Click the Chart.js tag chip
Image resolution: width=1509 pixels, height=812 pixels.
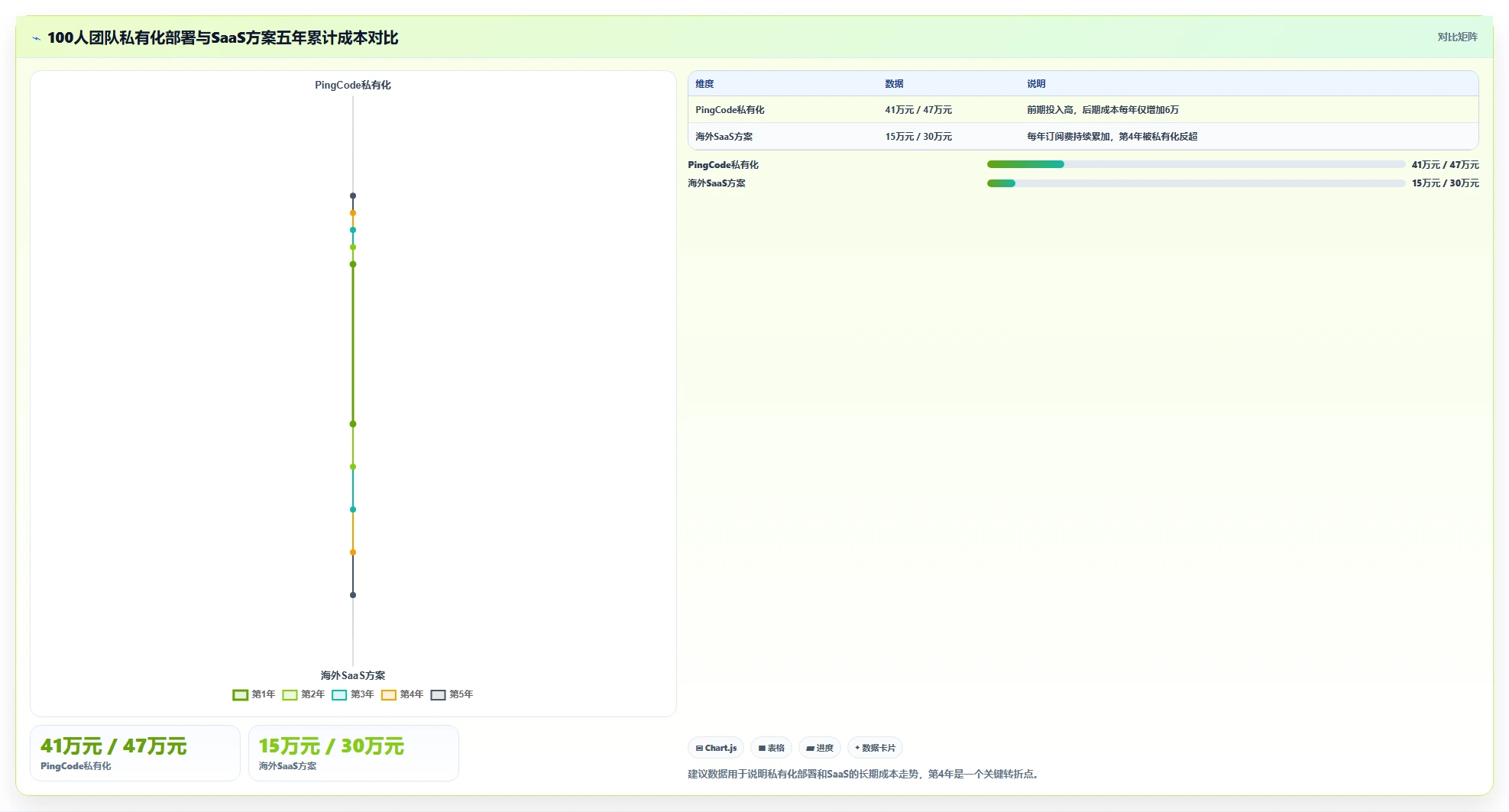pyautogui.click(x=716, y=748)
